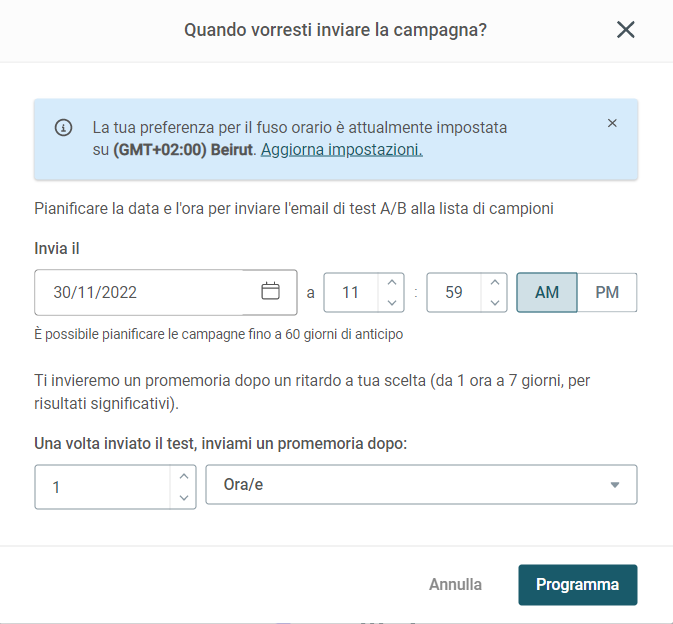Click the dropdown arrow beside Ora/e
The width and height of the screenshot is (673, 624).
(x=615, y=485)
